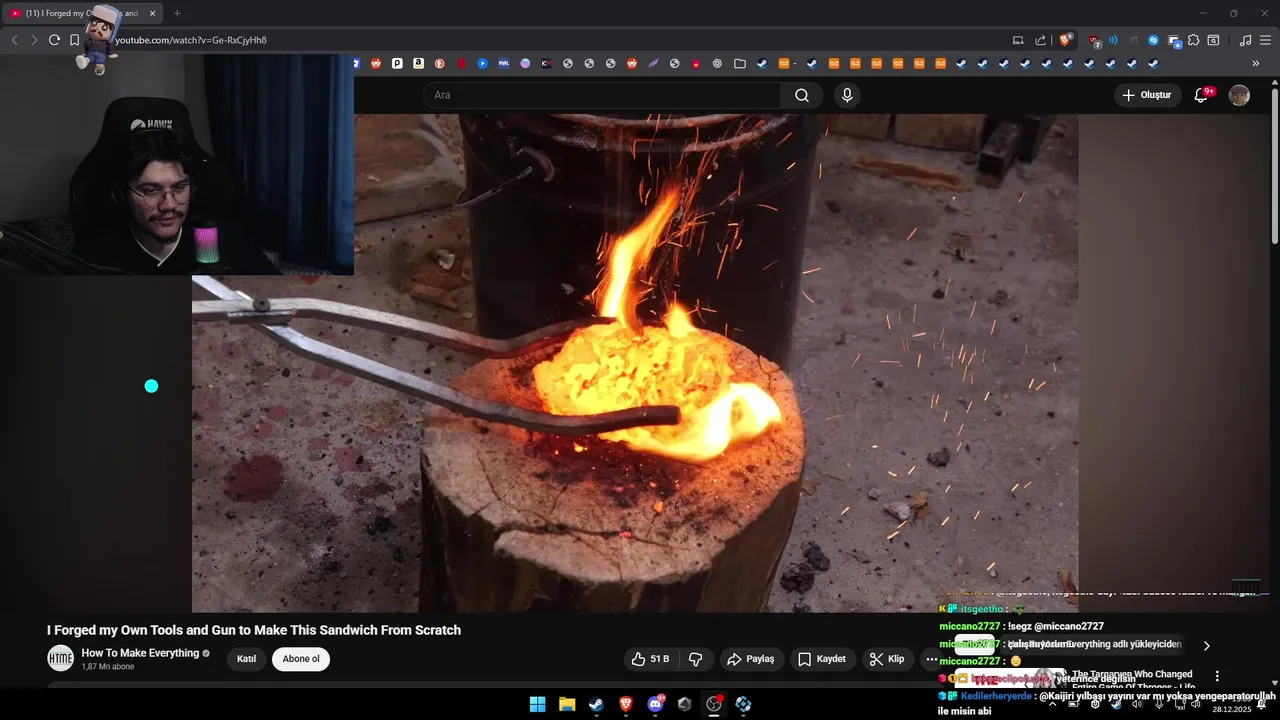The height and width of the screenshot is (720, 1280).
Task: Close the current YouTube tab
Action: click(152, 13)
